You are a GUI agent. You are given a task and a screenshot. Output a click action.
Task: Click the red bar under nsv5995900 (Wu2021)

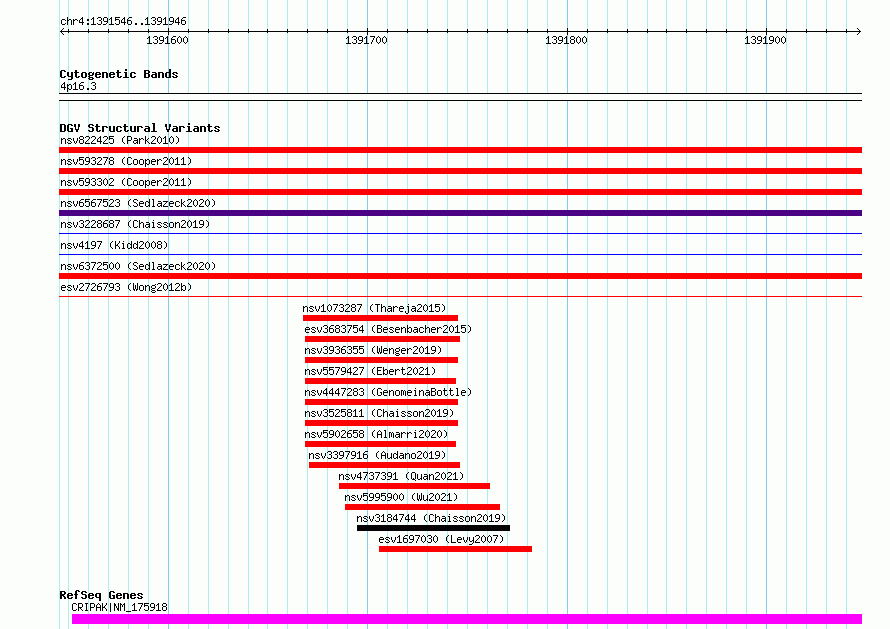coord(422,507)
